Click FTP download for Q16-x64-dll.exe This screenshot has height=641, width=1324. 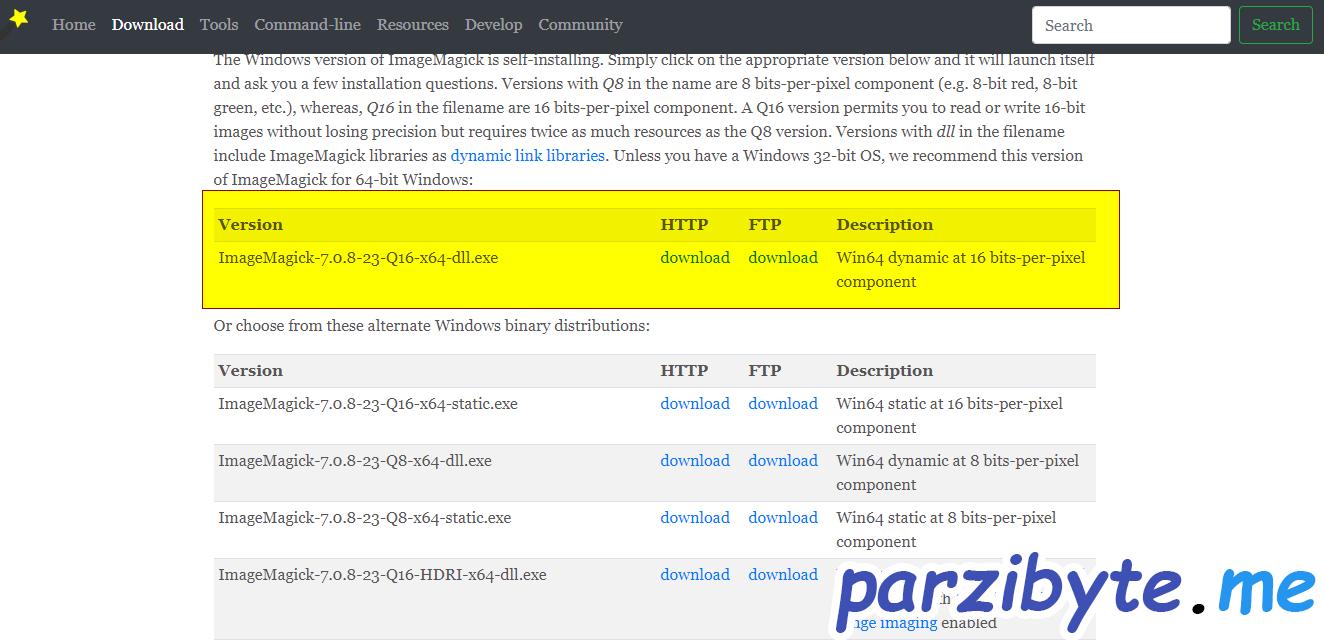coord(783,258)
